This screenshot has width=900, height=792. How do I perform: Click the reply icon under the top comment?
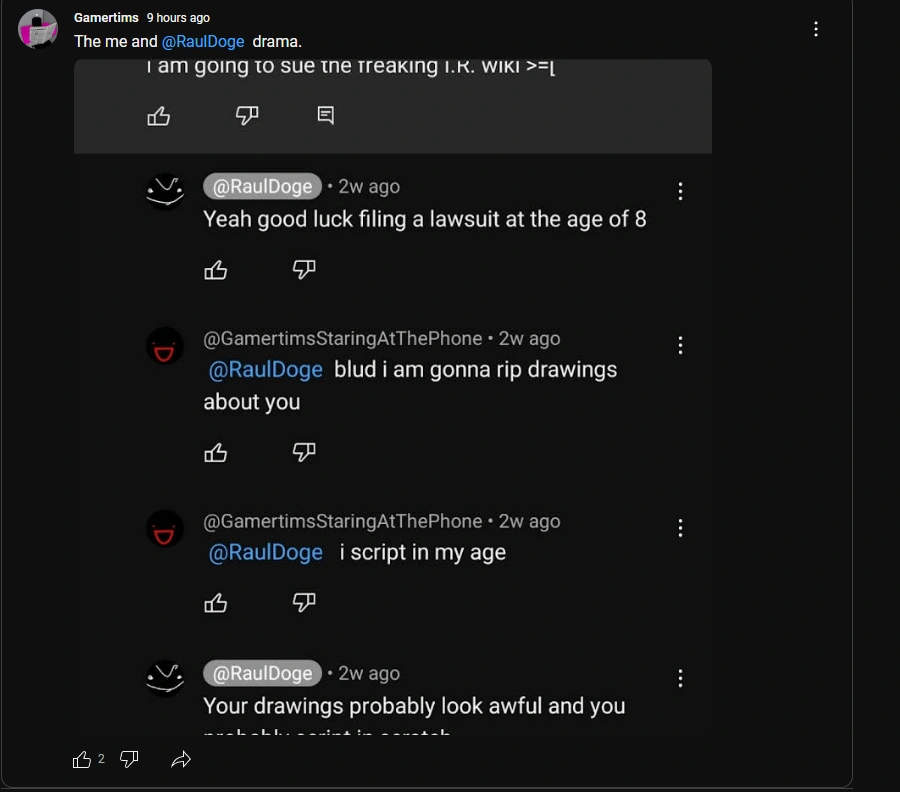[325, 115]
